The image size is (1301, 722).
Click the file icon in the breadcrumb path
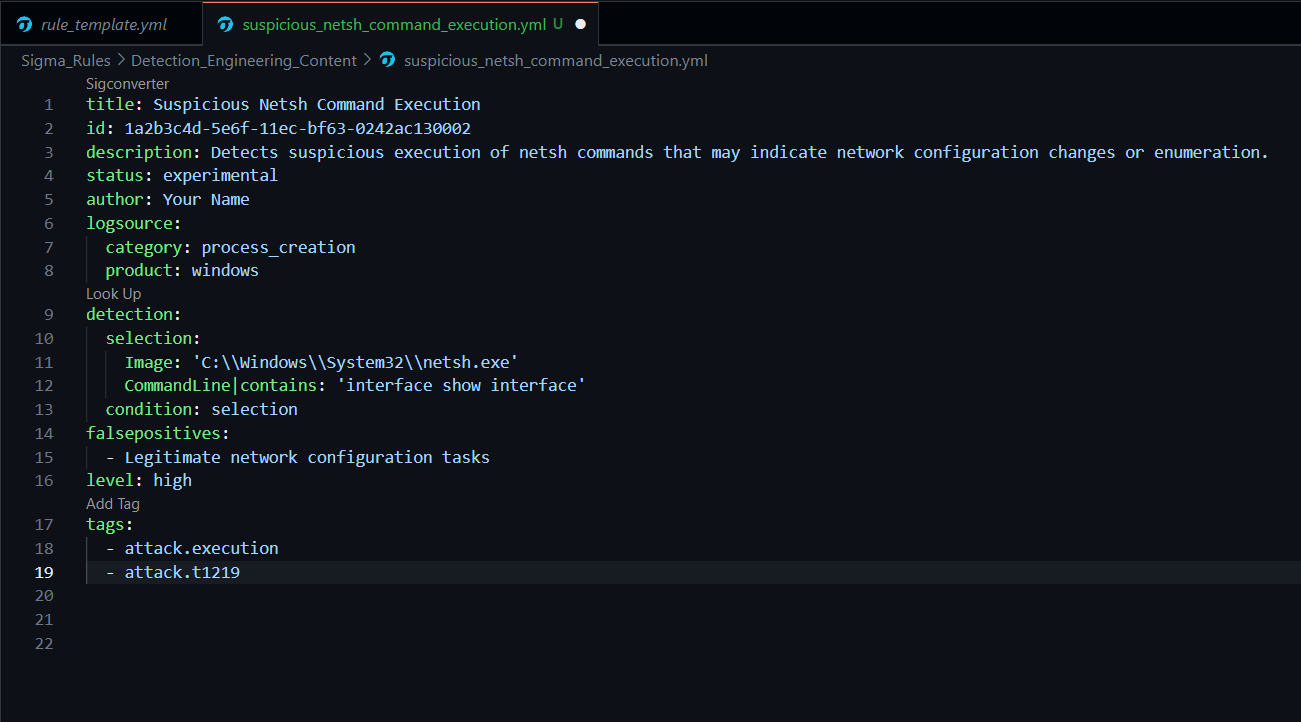[388, 61]
